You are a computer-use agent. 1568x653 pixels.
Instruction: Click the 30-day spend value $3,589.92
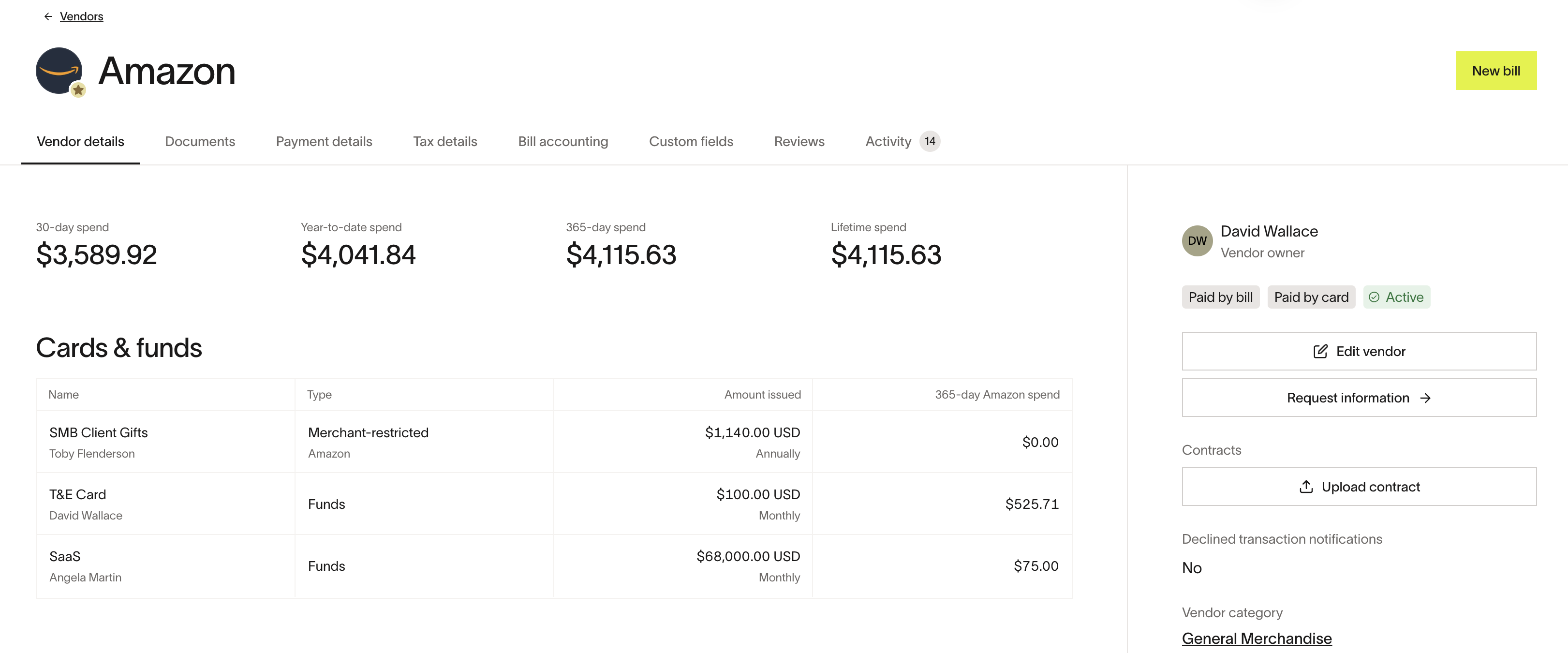96,254
